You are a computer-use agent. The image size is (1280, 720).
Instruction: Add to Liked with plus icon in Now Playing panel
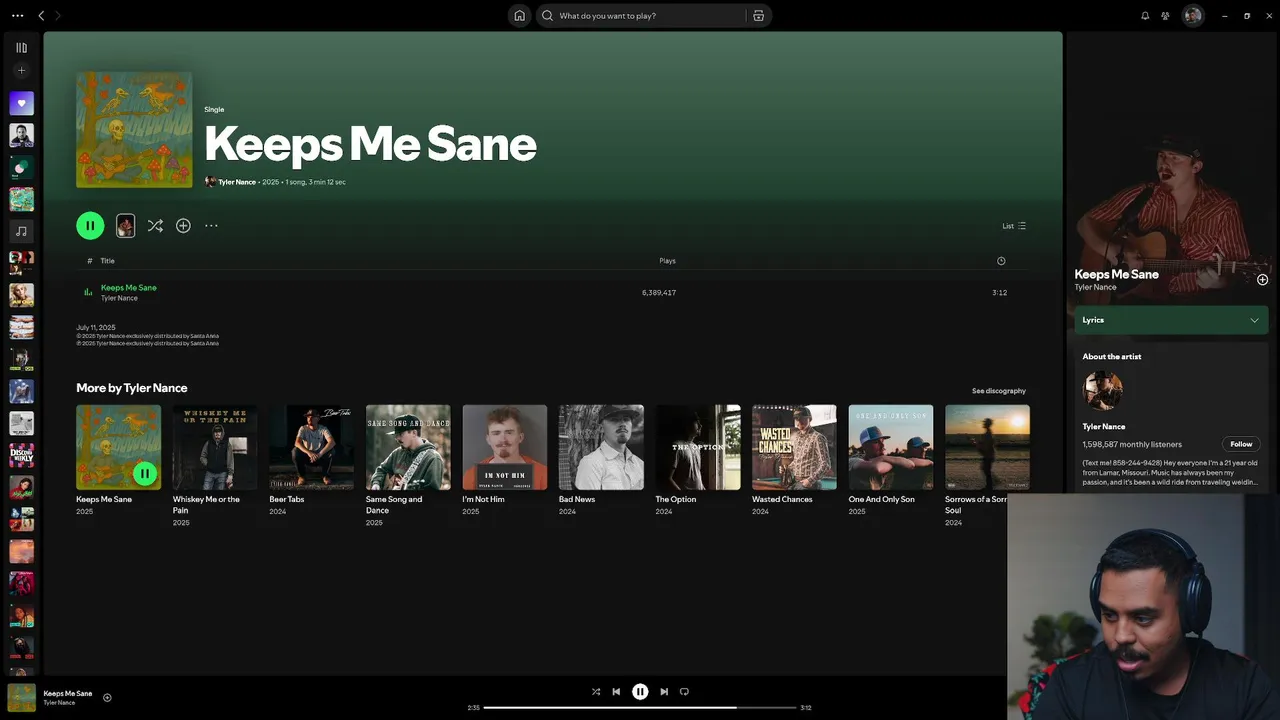(x=1262, y=280)
